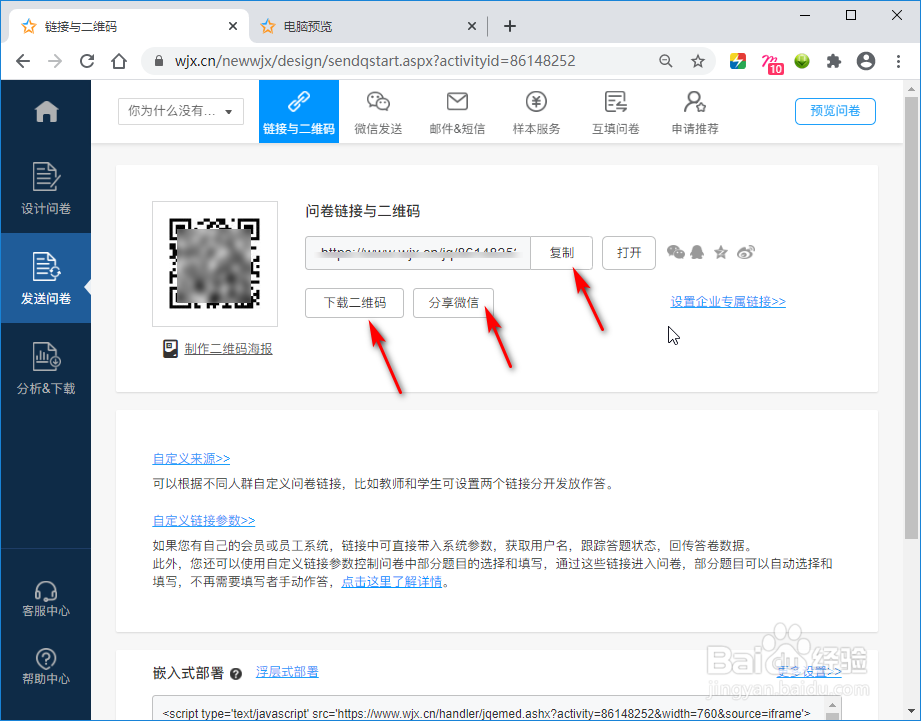Image resolution: width=921 pixels, height=721 pixels.
Task: Select the 链接与二维码 tab
Action: 298,111
